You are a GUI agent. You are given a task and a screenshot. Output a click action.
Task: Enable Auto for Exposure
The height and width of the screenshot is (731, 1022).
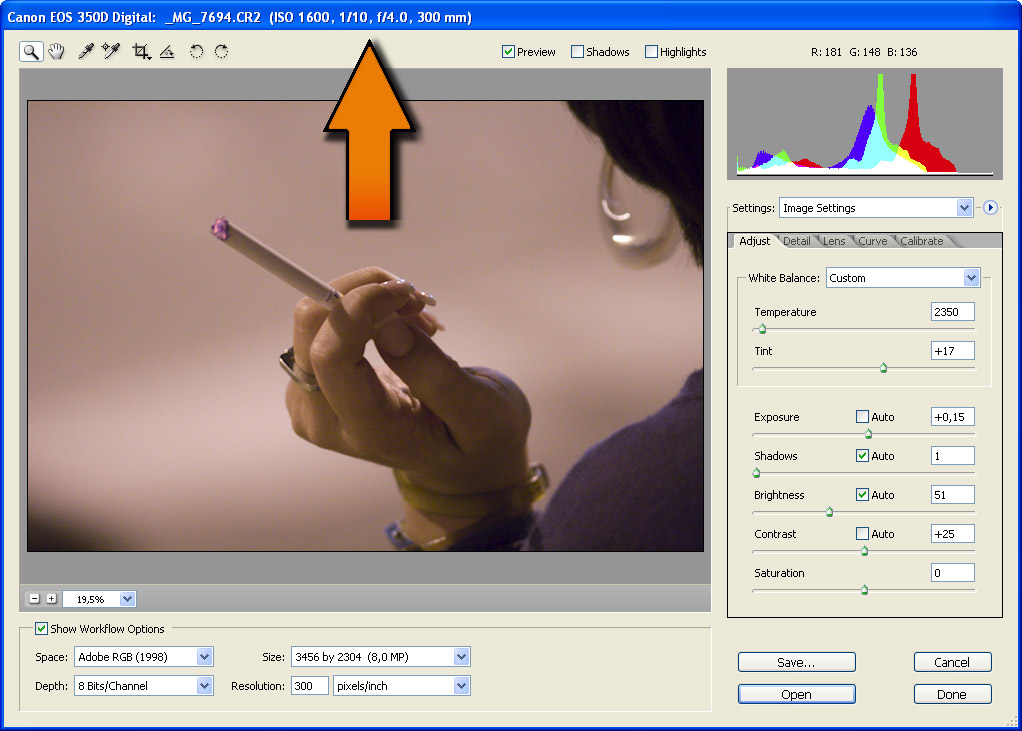[x=862, y=416]
